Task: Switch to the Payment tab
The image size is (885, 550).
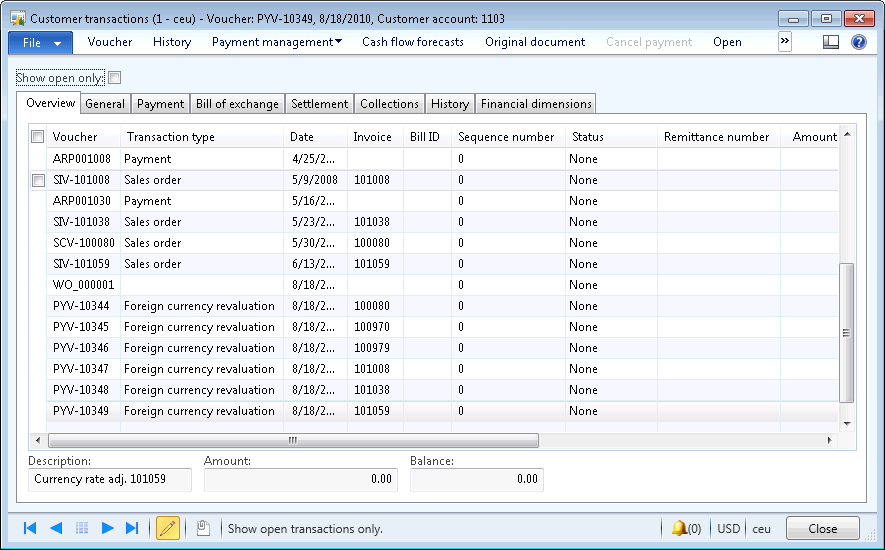Action: click(160, 104)
